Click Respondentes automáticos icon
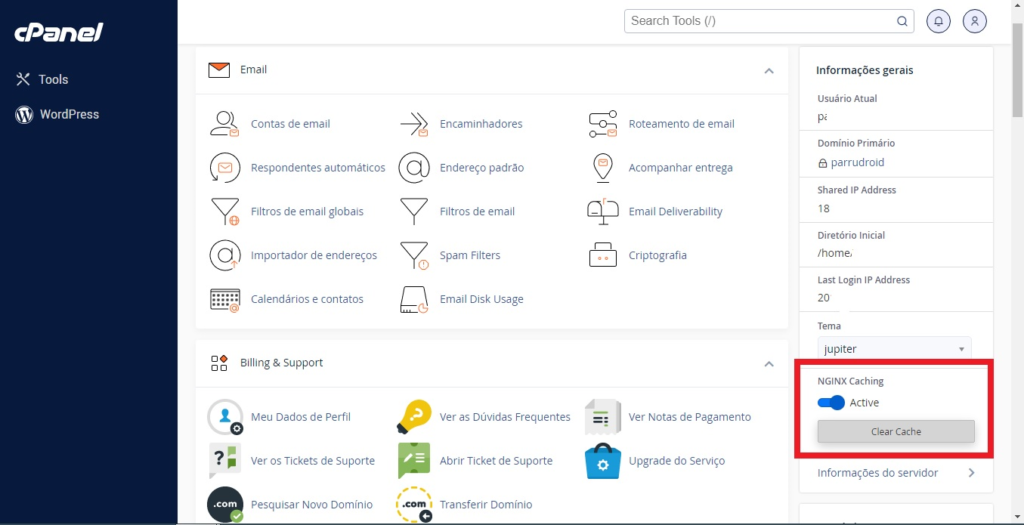The width and height of the screenshot is (1024, 525). coord(225,168)
